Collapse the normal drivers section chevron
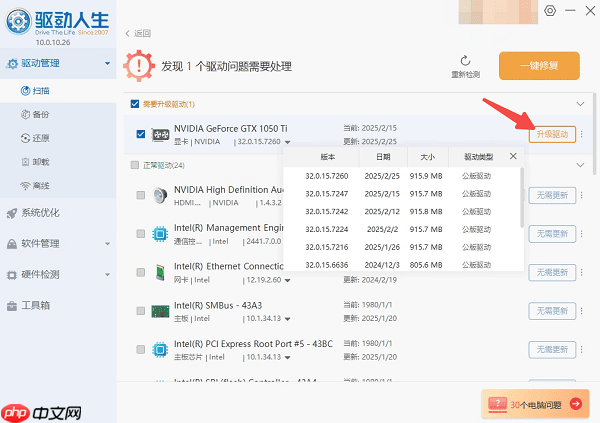 coord(580,165)
